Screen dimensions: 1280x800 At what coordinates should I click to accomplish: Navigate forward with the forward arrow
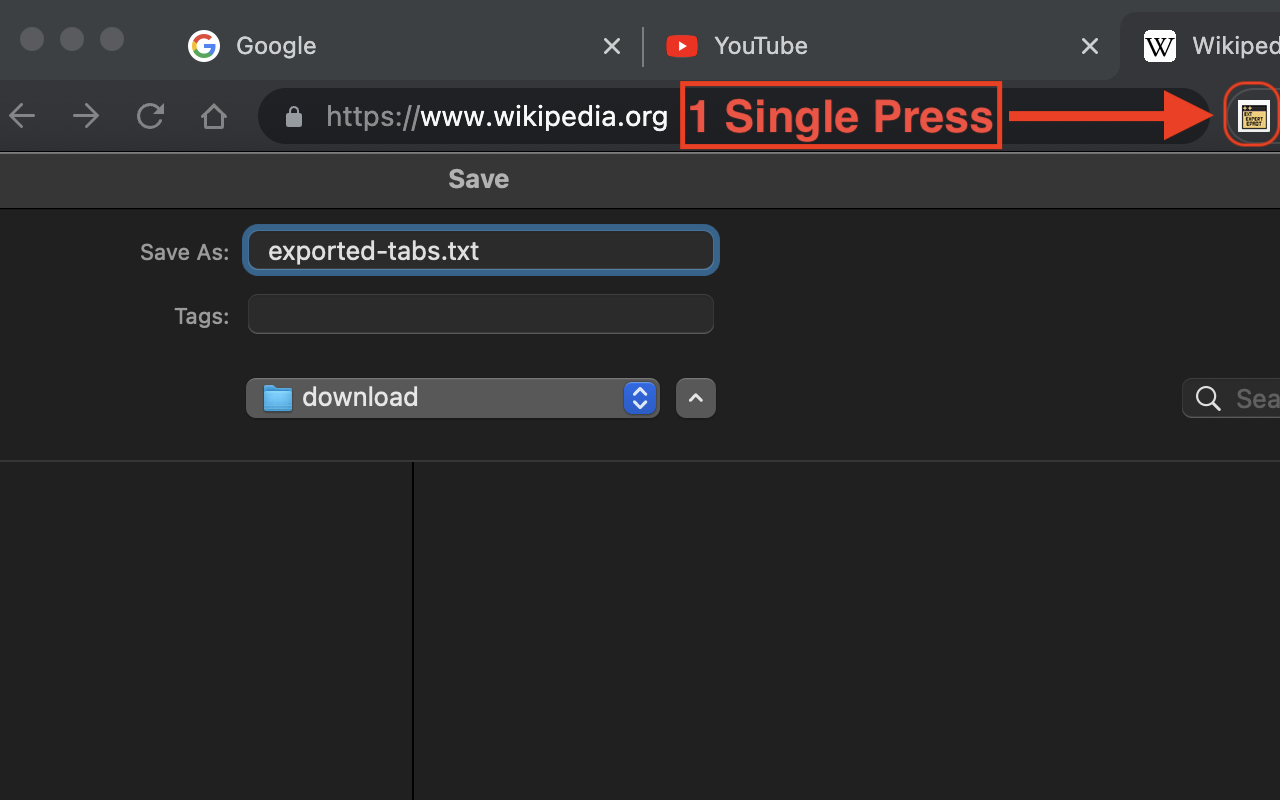[x=86, y=115]
